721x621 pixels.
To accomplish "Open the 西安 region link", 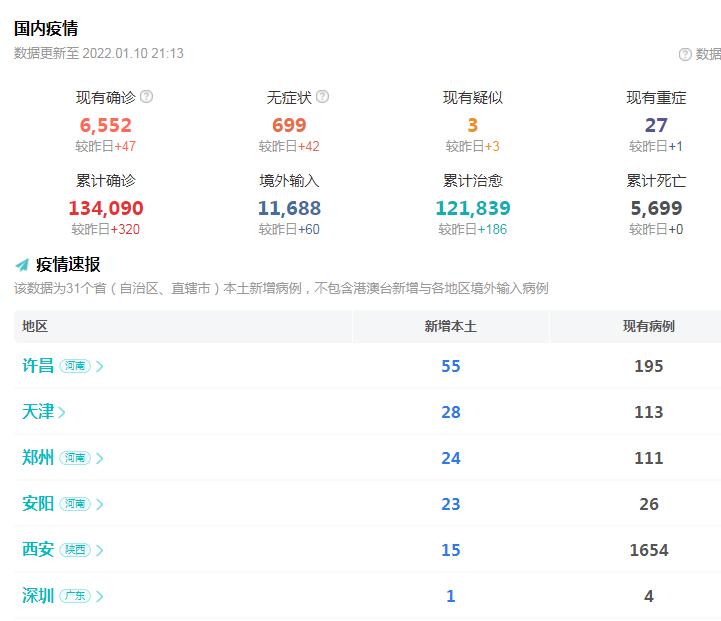I will (38, 550).
